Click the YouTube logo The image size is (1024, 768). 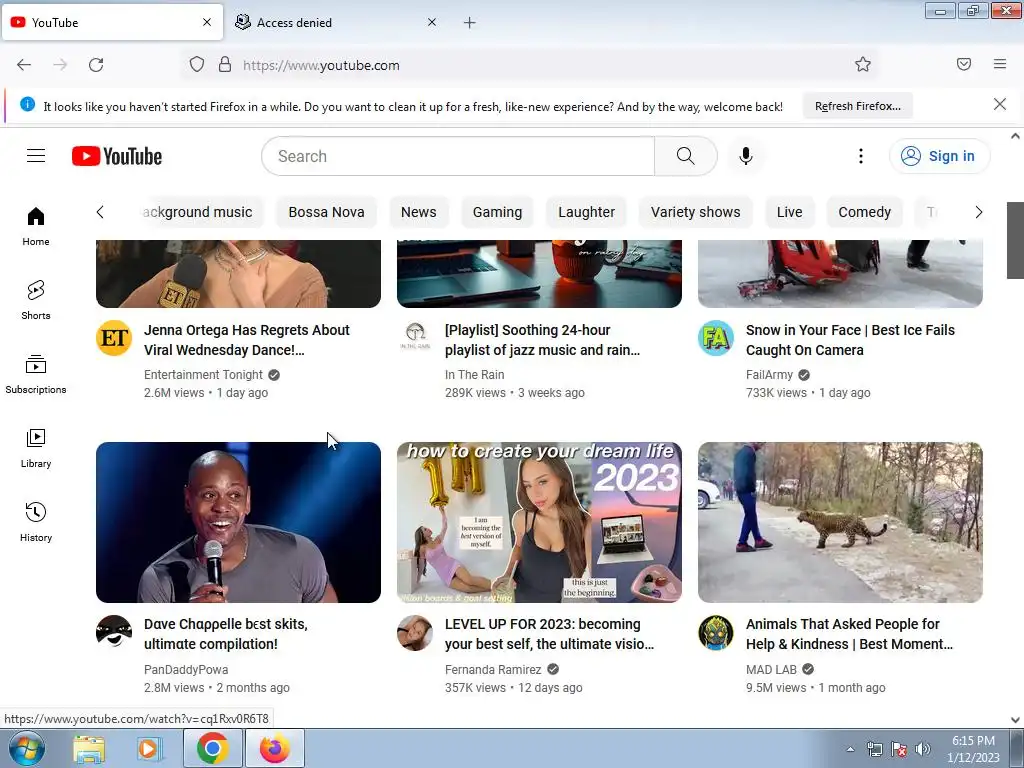tap(117, 156)
